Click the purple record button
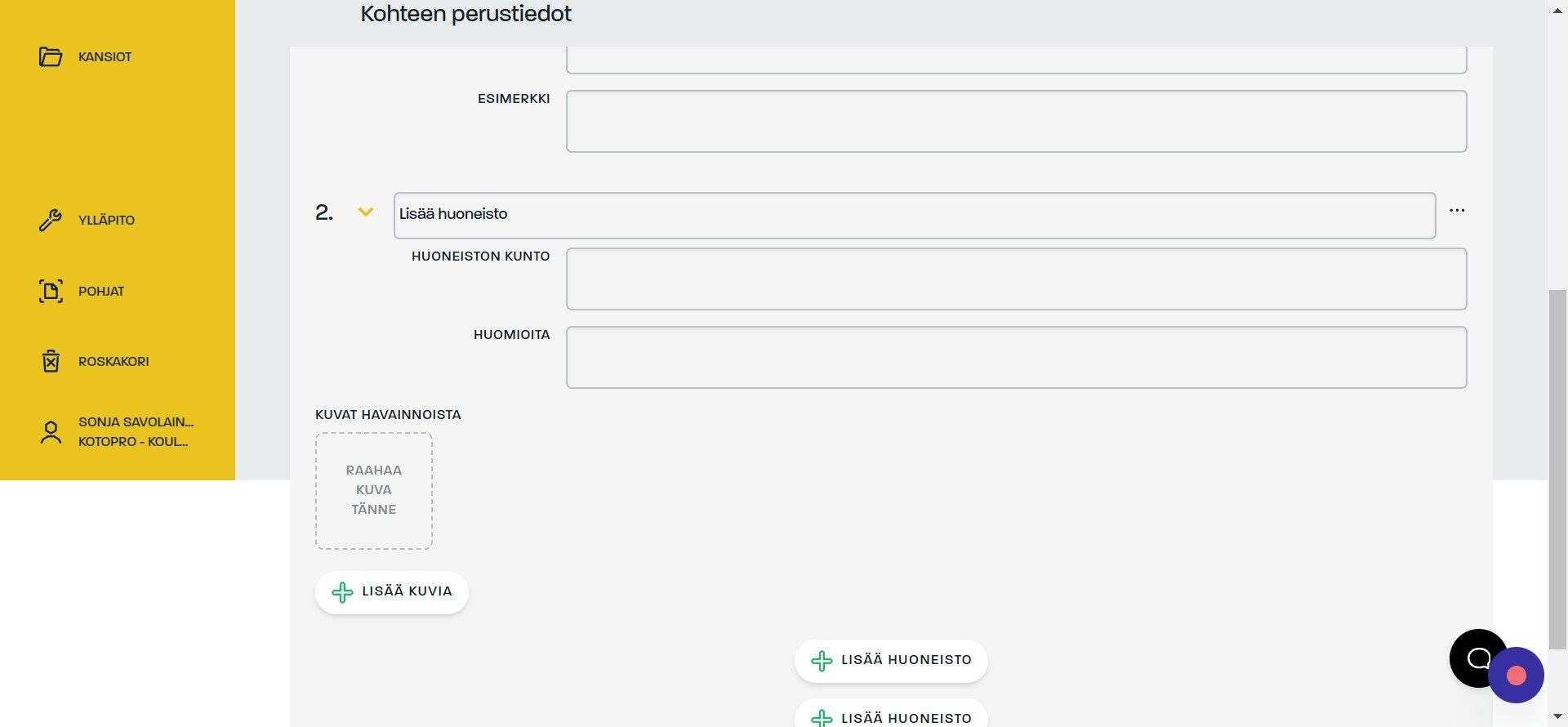 click(1517, 676)
